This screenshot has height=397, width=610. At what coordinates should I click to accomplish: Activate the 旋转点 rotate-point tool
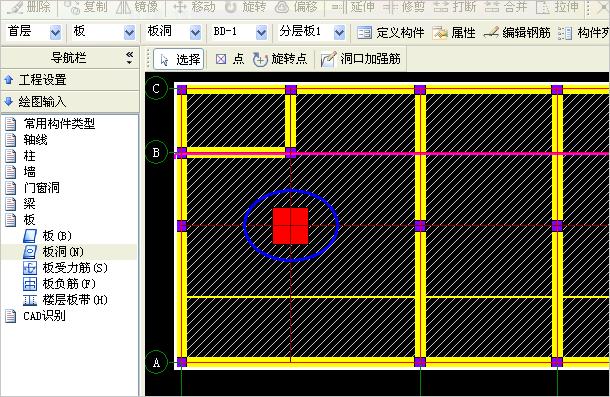pyautogui.click(x=280, y=59)
